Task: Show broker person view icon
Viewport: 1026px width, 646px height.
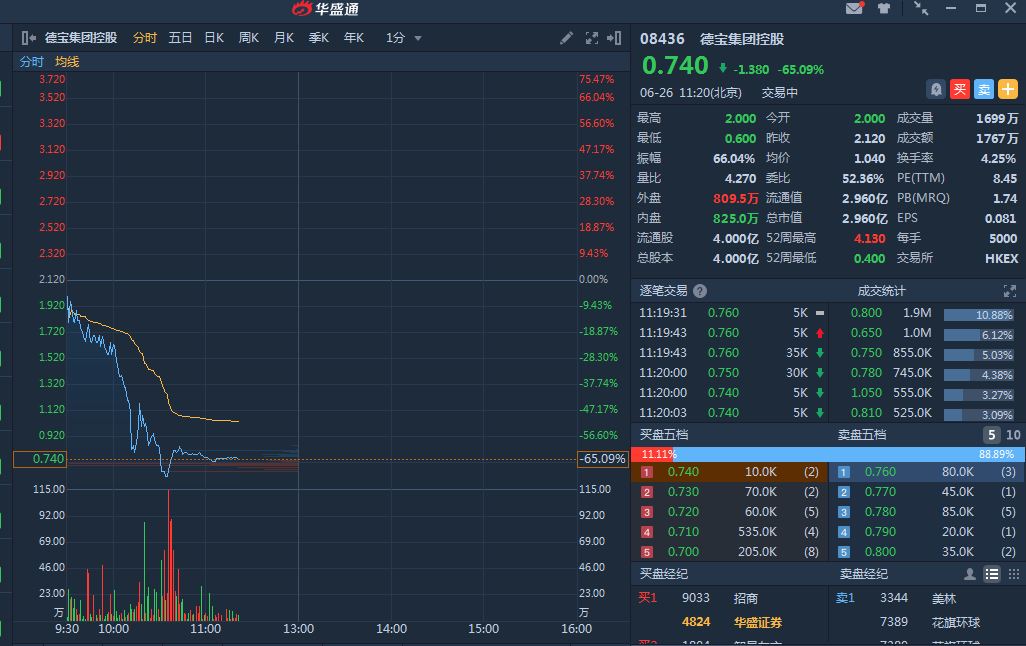Action: (x=970, y=574)
